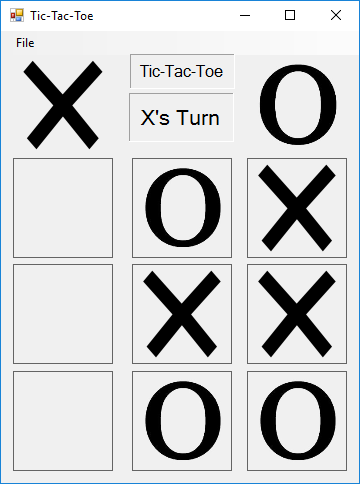Open the File menu
This screenshot has width=360, height=484.
pyautogui.click(x=25, y=43)
